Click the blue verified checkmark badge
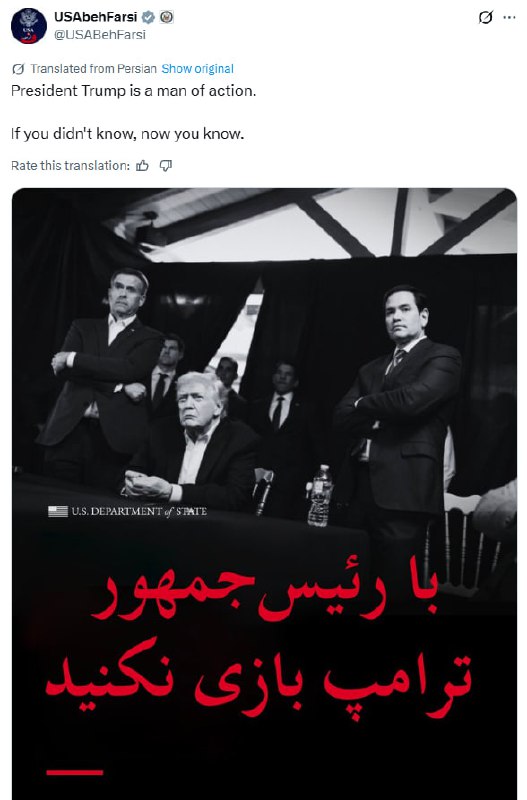Image resolution: width=527 pixels, height=800 pixels. coord(148,17)
